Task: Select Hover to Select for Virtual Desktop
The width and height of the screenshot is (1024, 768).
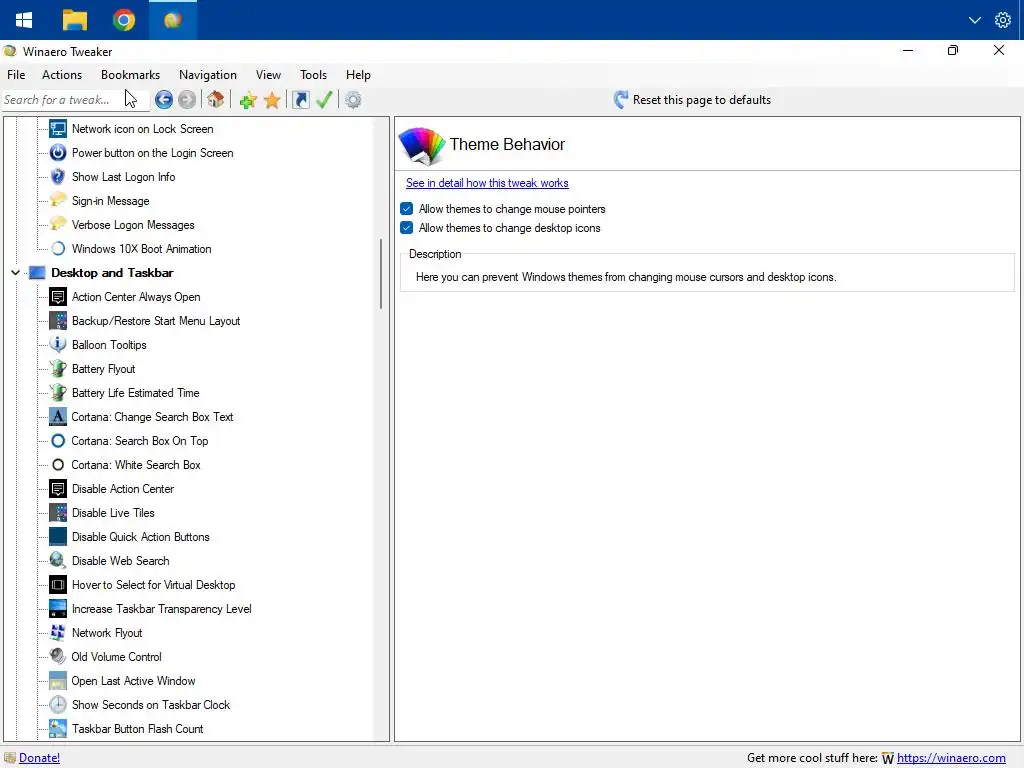Action: coord(153,585)
